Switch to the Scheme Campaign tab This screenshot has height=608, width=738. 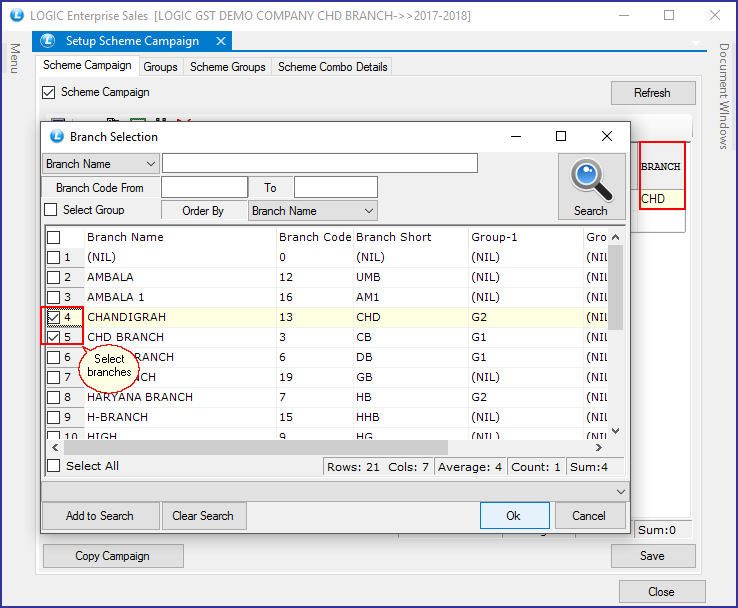[87, 65]
